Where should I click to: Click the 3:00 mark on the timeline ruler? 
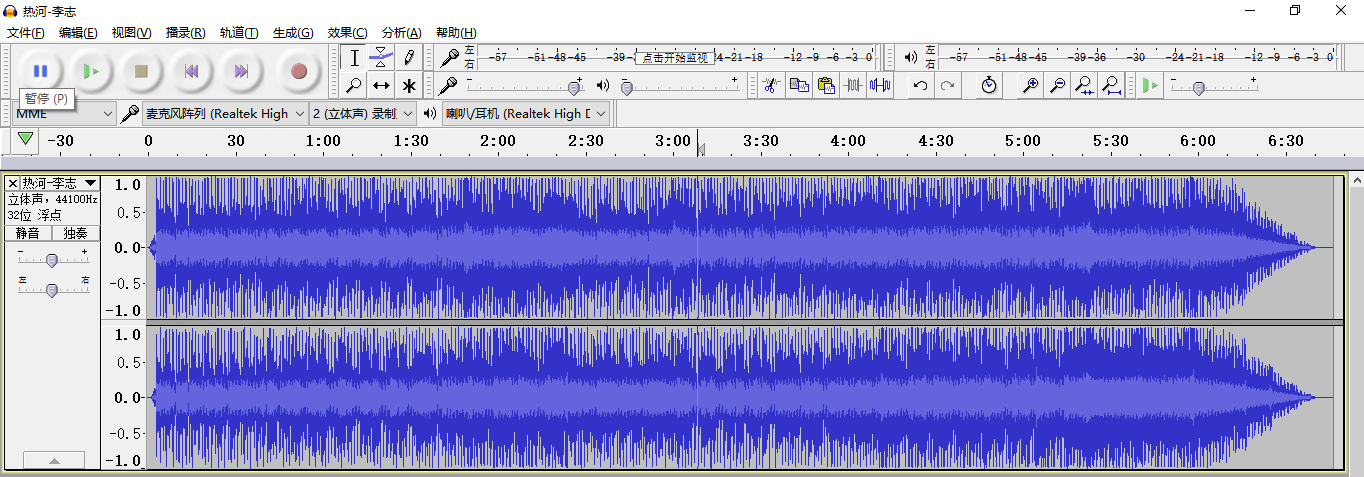[673, 141]
